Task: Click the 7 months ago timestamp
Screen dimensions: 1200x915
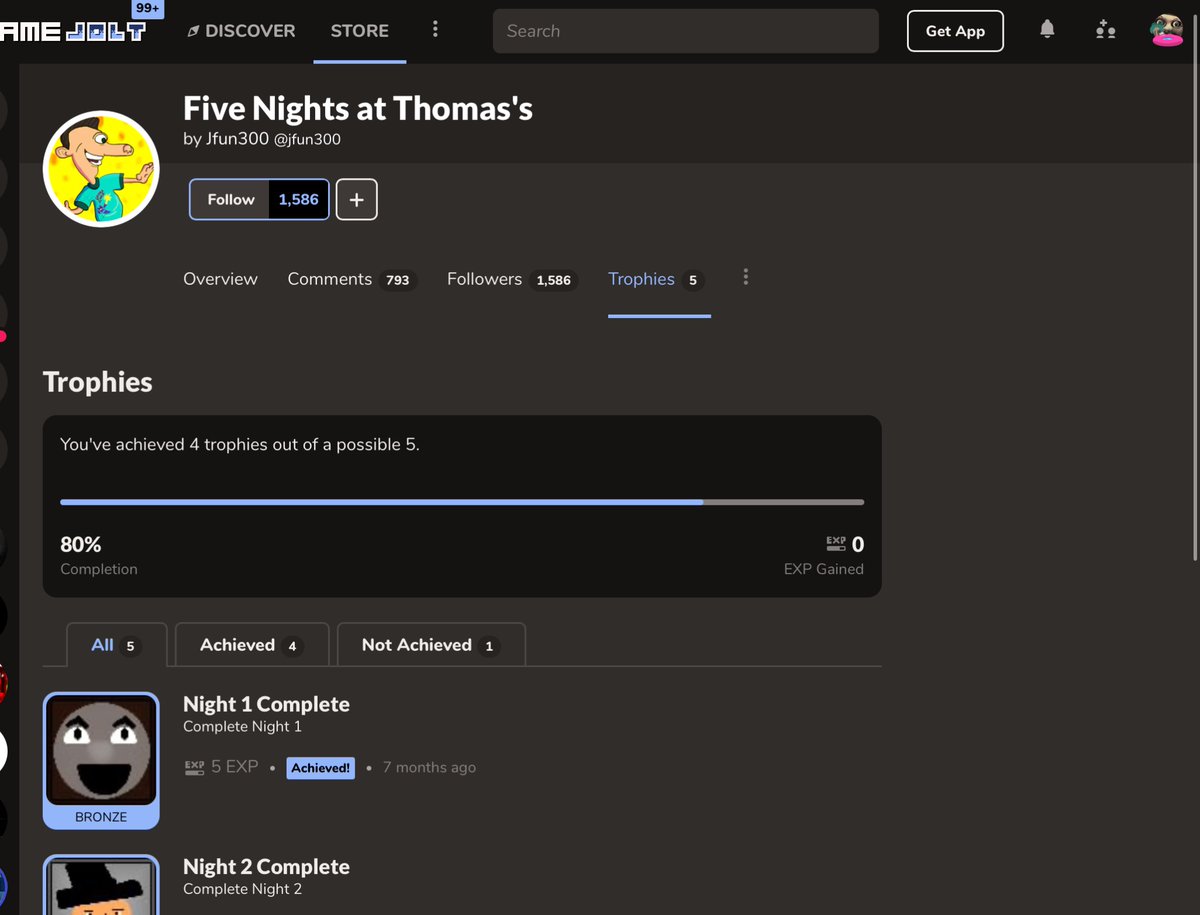Action: tap(429, 768)
